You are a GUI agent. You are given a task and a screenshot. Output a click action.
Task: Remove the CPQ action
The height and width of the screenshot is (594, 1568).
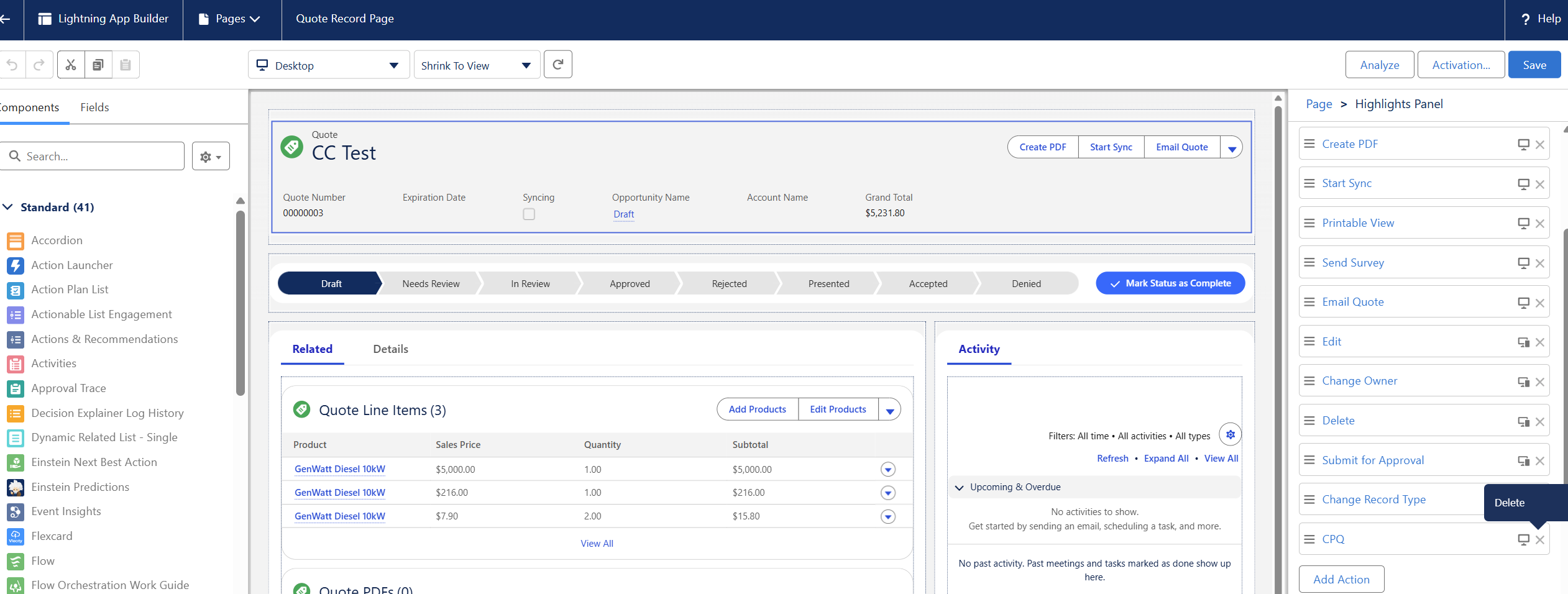click(x=1539, y=540)
